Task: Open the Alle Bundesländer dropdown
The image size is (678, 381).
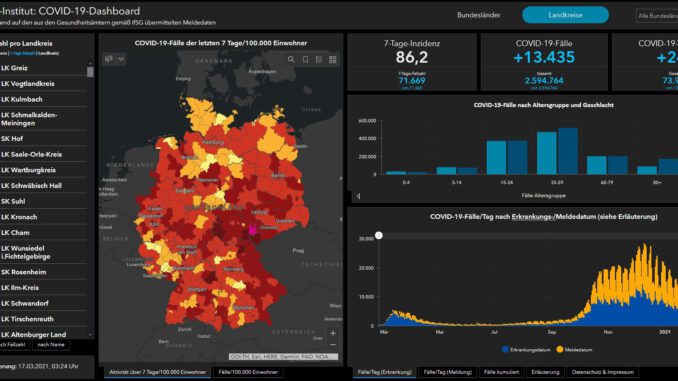Action: 657,16
